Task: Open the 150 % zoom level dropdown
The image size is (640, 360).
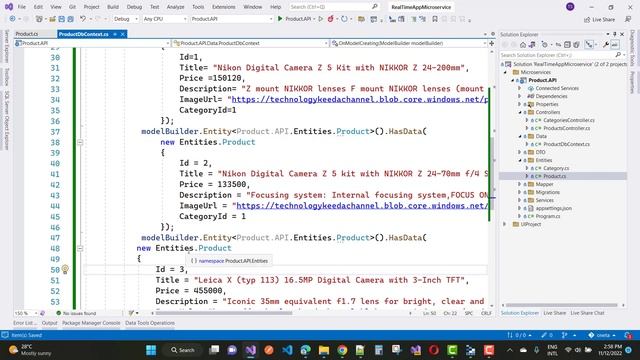Action: 26,313
